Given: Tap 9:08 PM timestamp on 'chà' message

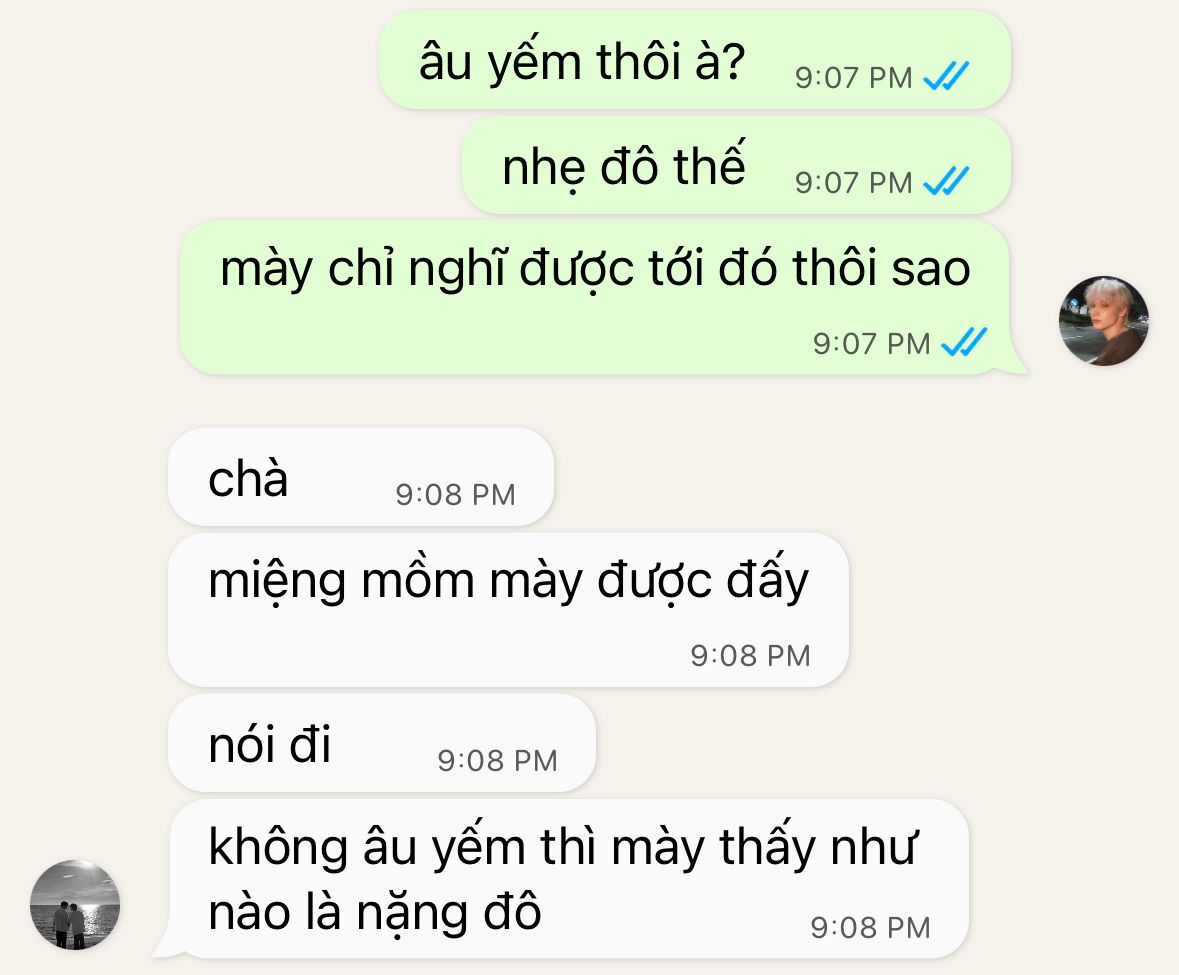Looking at the screenshot, I should coord(456,495).
